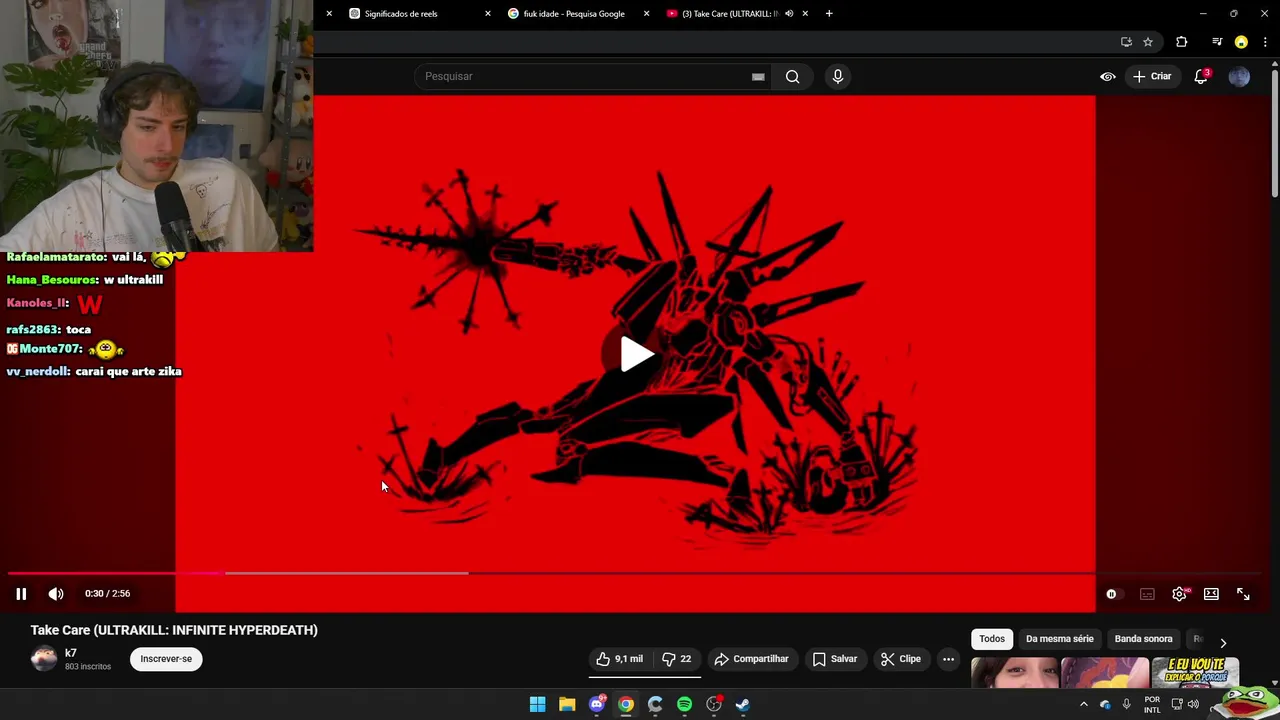
Task: Click the eye icon beside Criar
Action: pos(1108,76)
